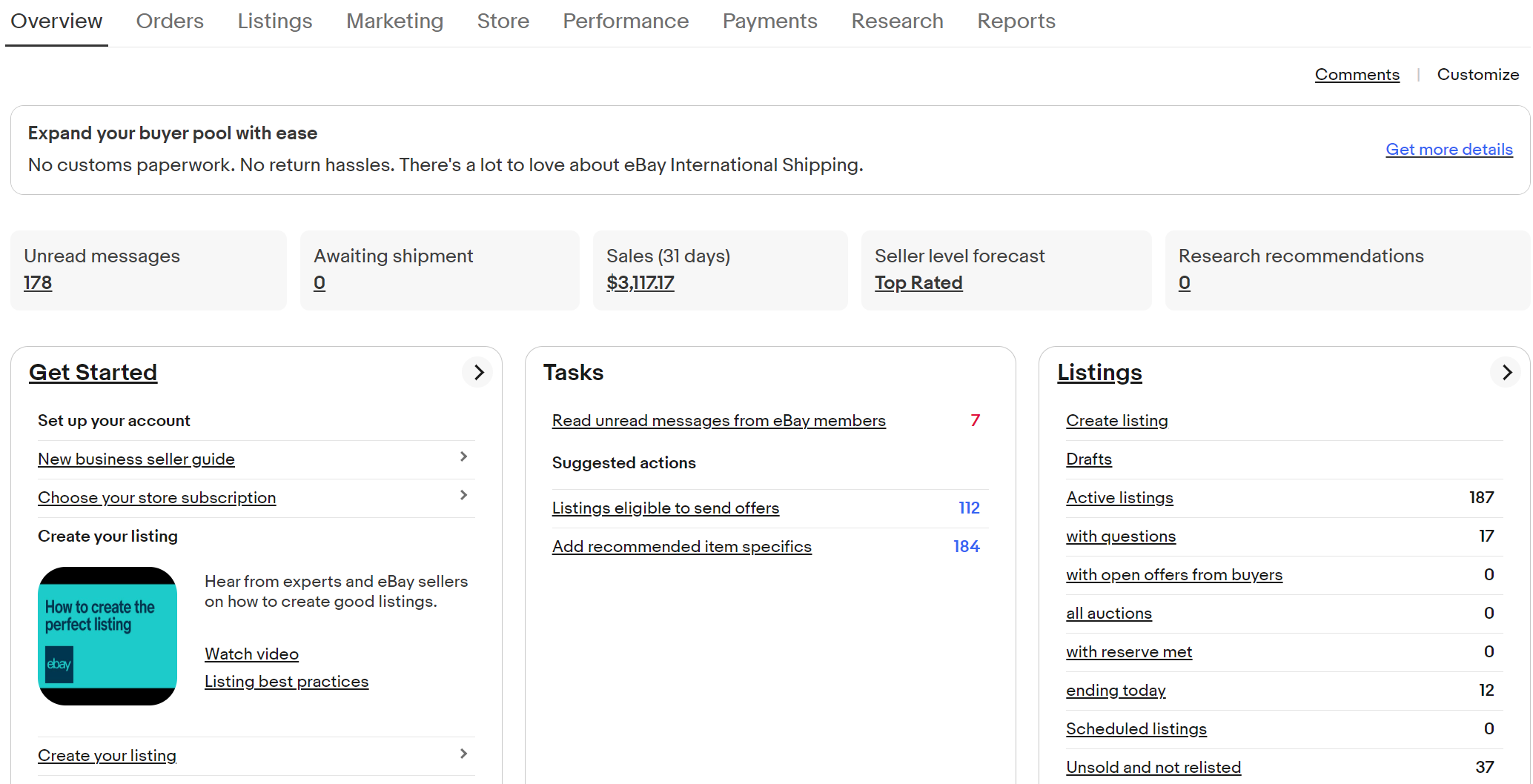Open the Orders tab
Image resolution: width=1533 pixels, height=784 pixels.
[170, 21]
